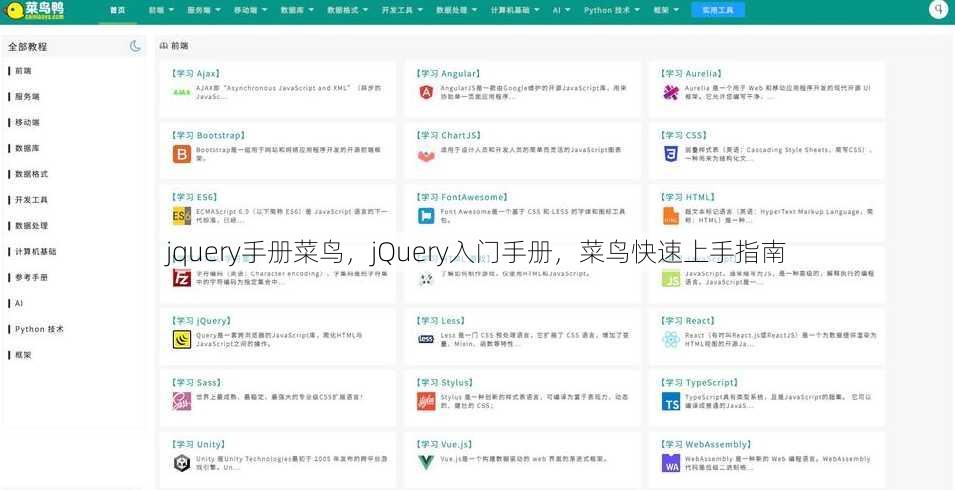Open the 【学习 Sass】 title link

(196, 383)
